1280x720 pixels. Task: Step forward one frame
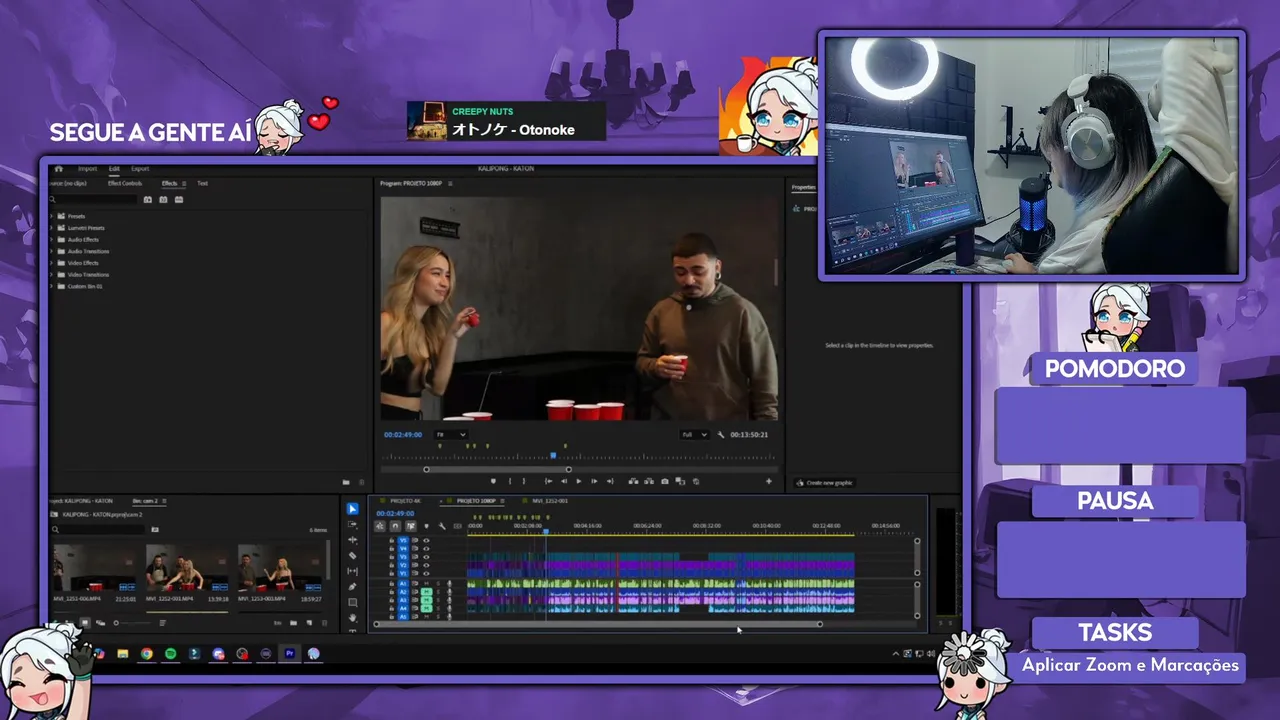click(594, 481)
